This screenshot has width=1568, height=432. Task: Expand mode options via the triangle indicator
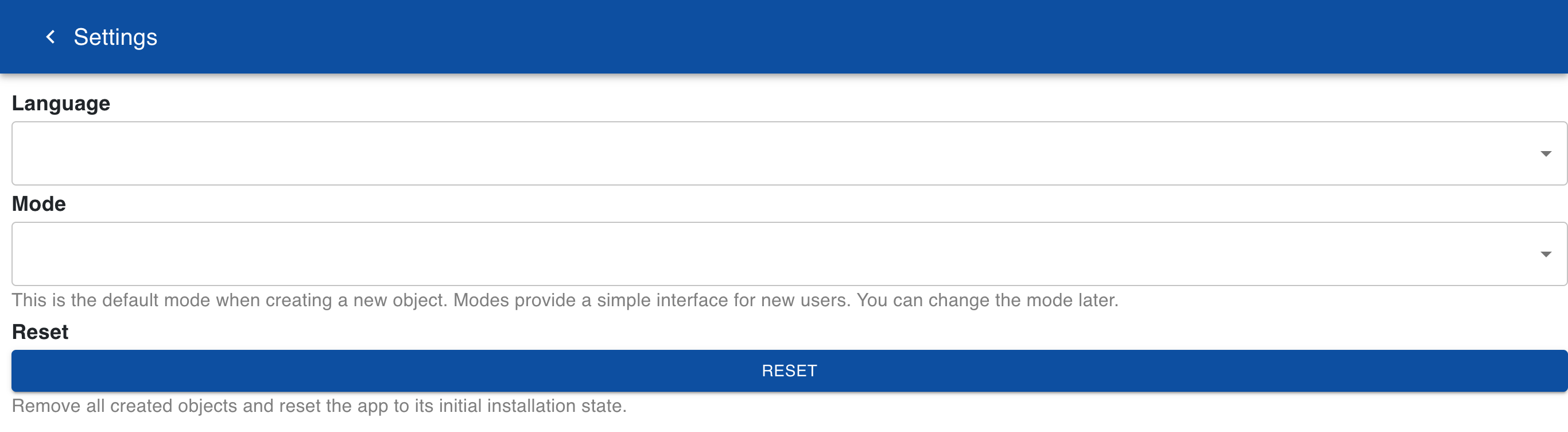[1545, 254]
